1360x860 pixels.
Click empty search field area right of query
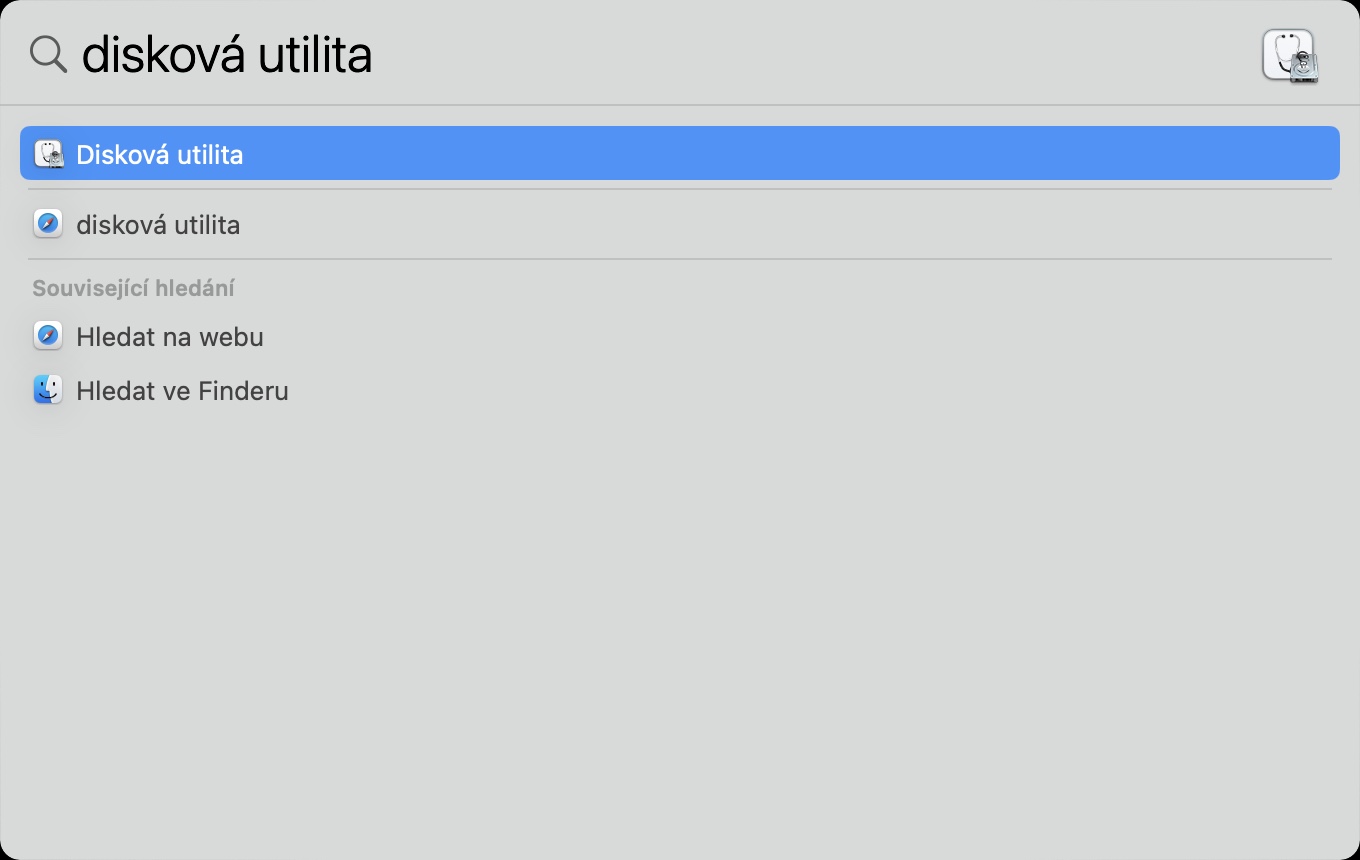click(x=800, y=55)
